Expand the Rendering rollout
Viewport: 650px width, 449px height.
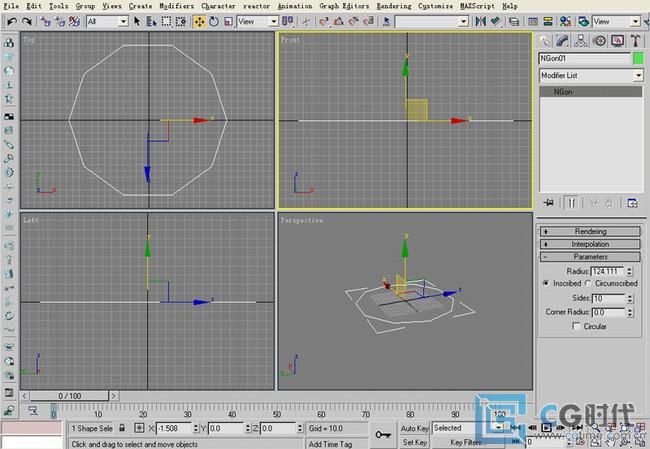pos(590,231)
